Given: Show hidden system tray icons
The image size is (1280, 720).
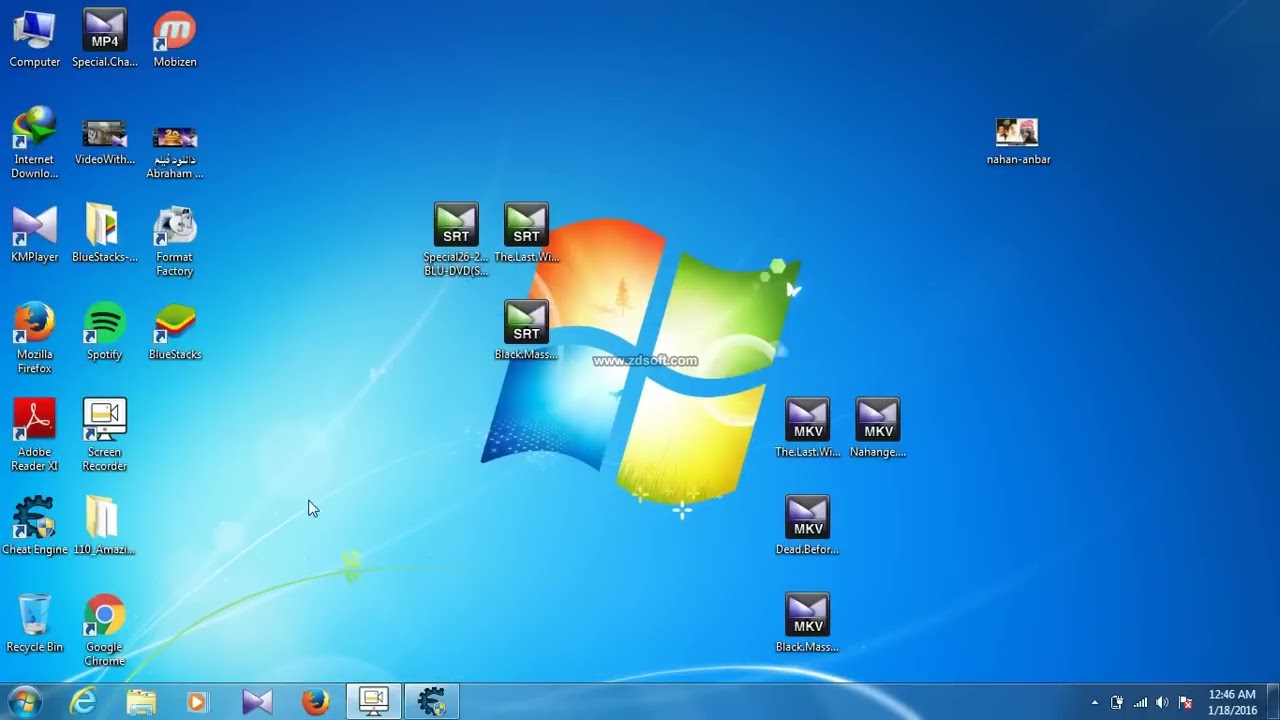Looking at the screenshot, I should pyautogui.click(x=1094, y=703).
